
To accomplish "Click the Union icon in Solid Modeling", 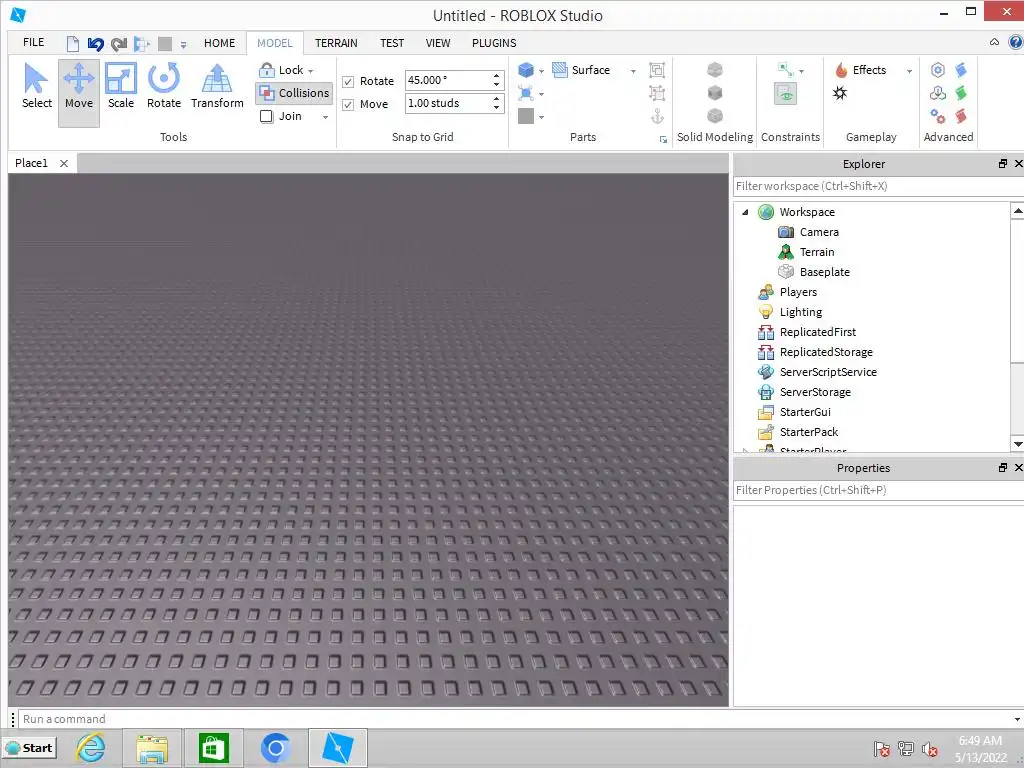I will pos(715,69).
